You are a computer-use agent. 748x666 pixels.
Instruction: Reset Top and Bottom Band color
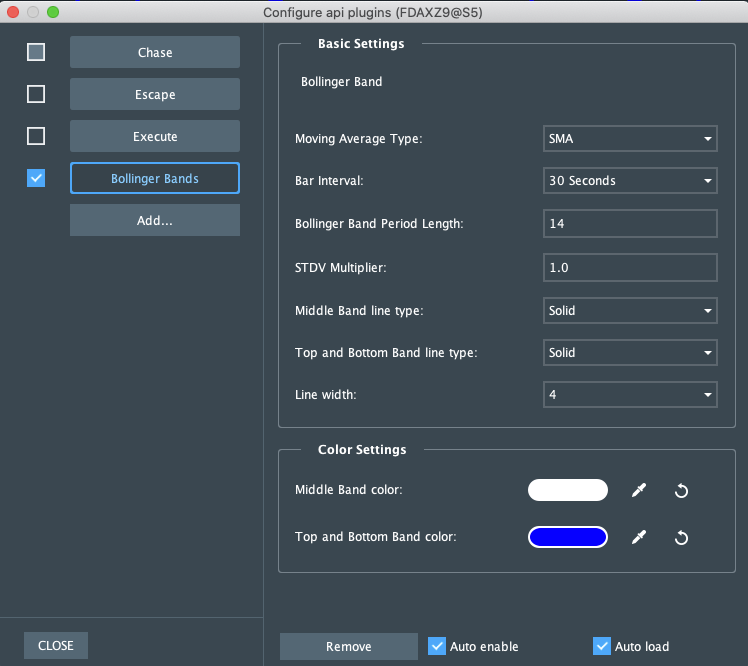tap(681, 538)
